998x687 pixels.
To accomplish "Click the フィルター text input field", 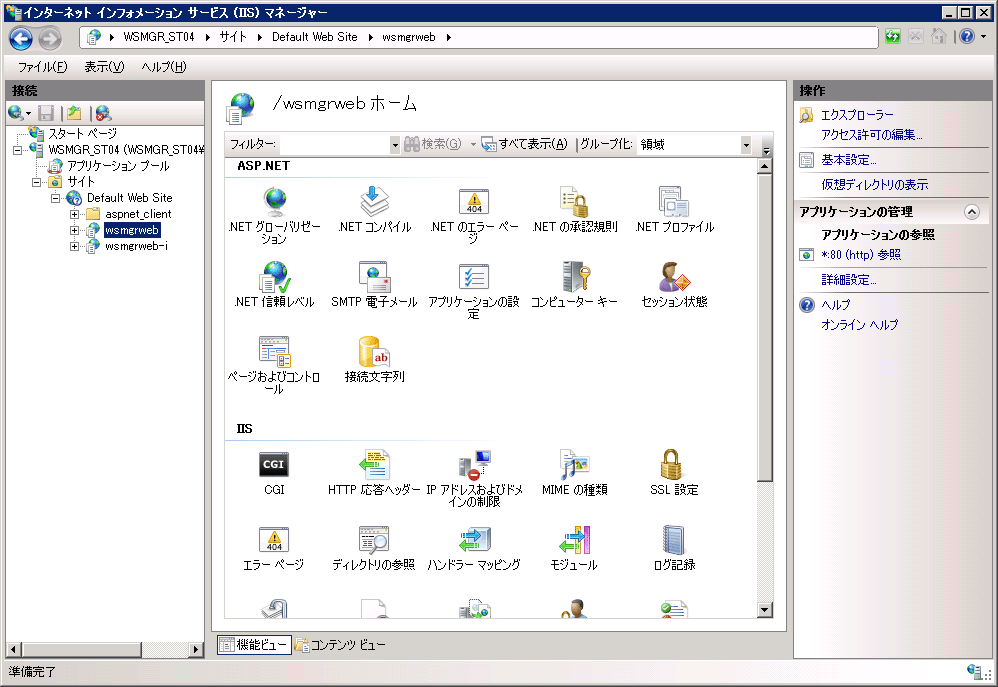I will tap(335, 145).
